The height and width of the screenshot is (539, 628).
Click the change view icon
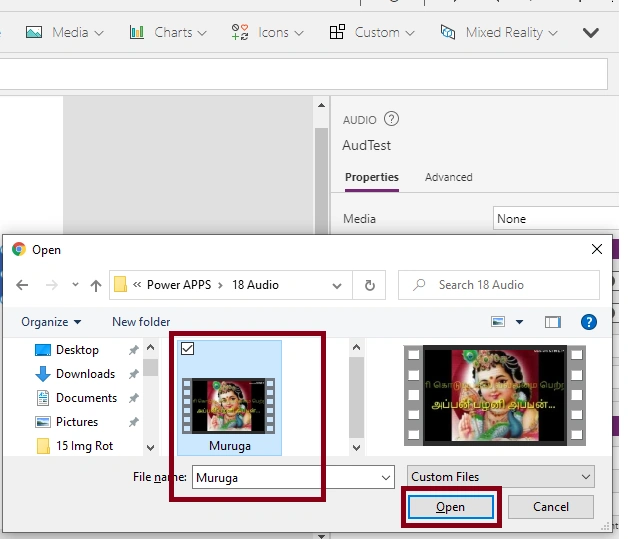498,322
